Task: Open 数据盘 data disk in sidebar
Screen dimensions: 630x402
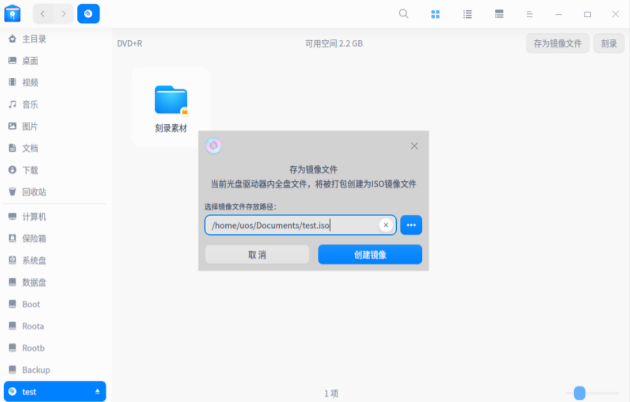Action: tap(55, 282)
